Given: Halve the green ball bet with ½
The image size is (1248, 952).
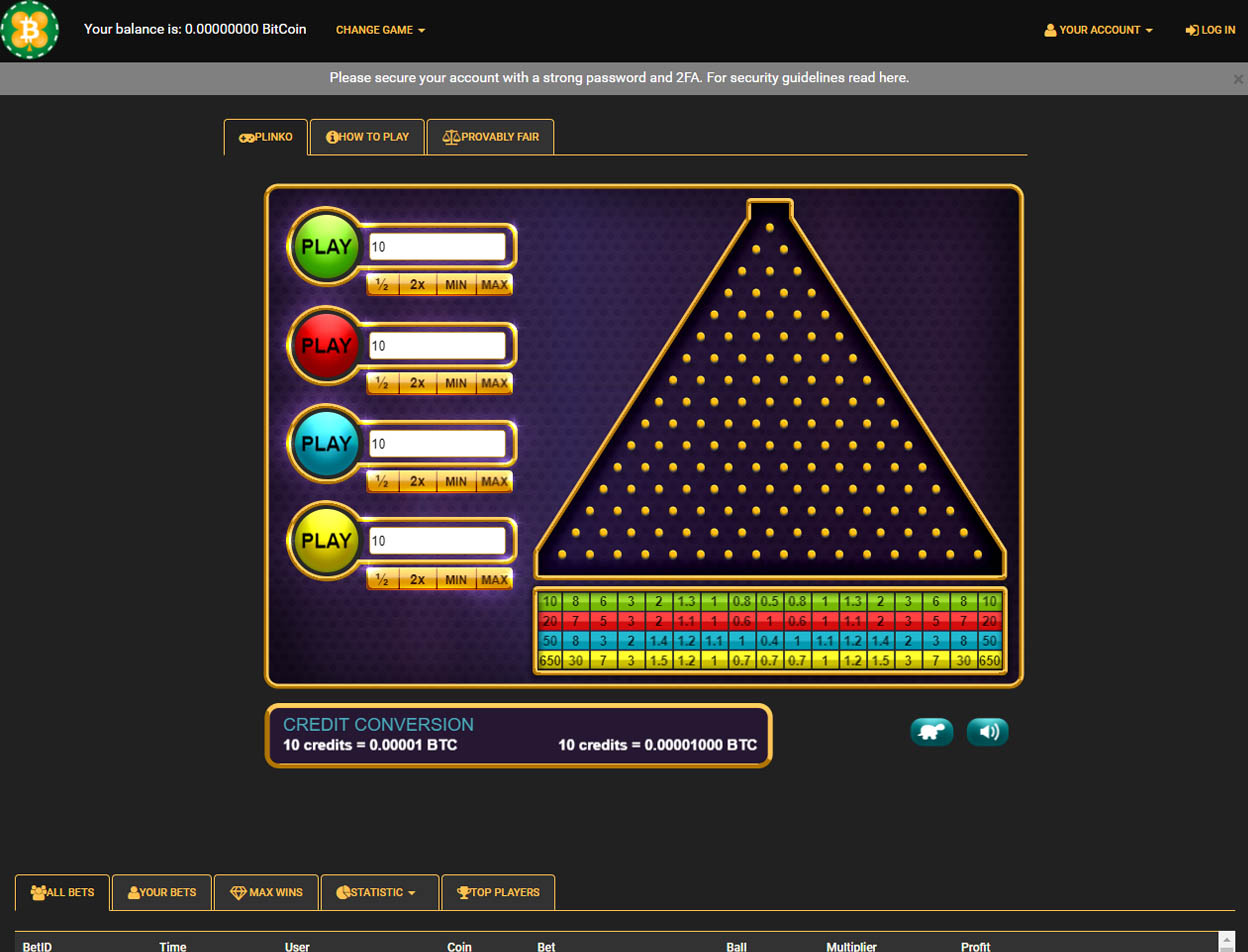Looking at the screenshot, I should click(x=382, y=285).
